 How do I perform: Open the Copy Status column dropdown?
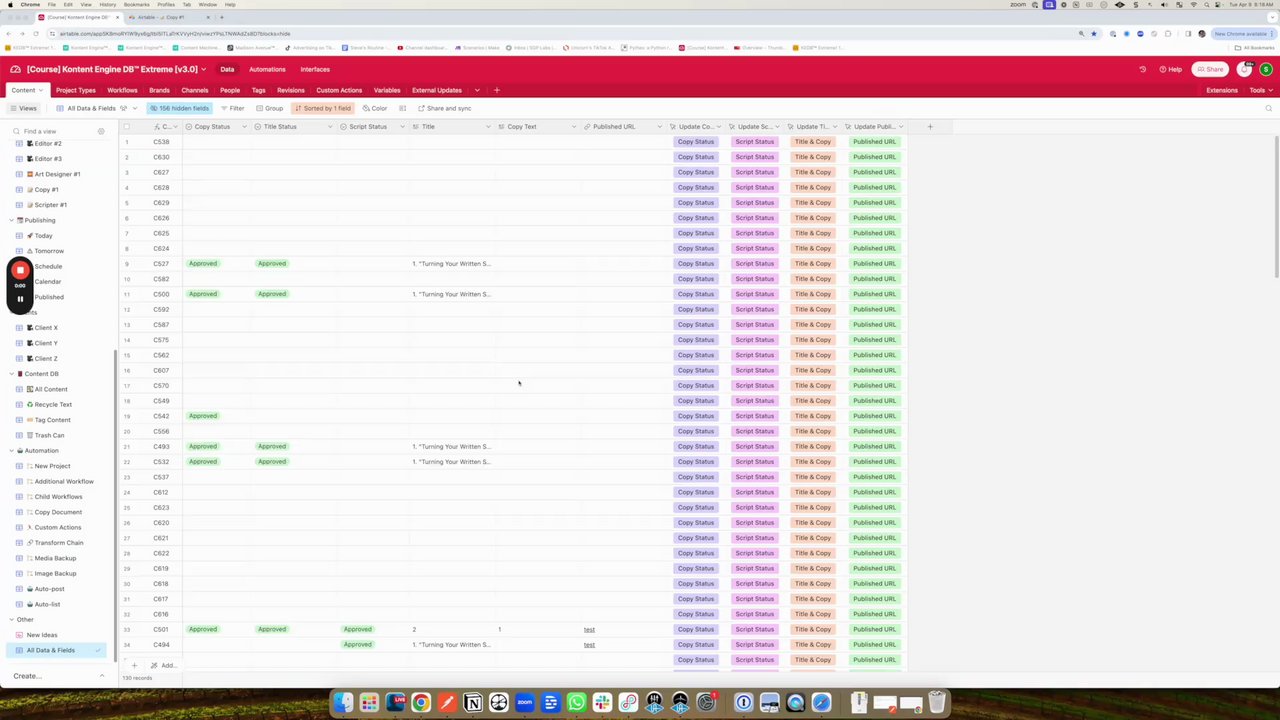(245, 127)
